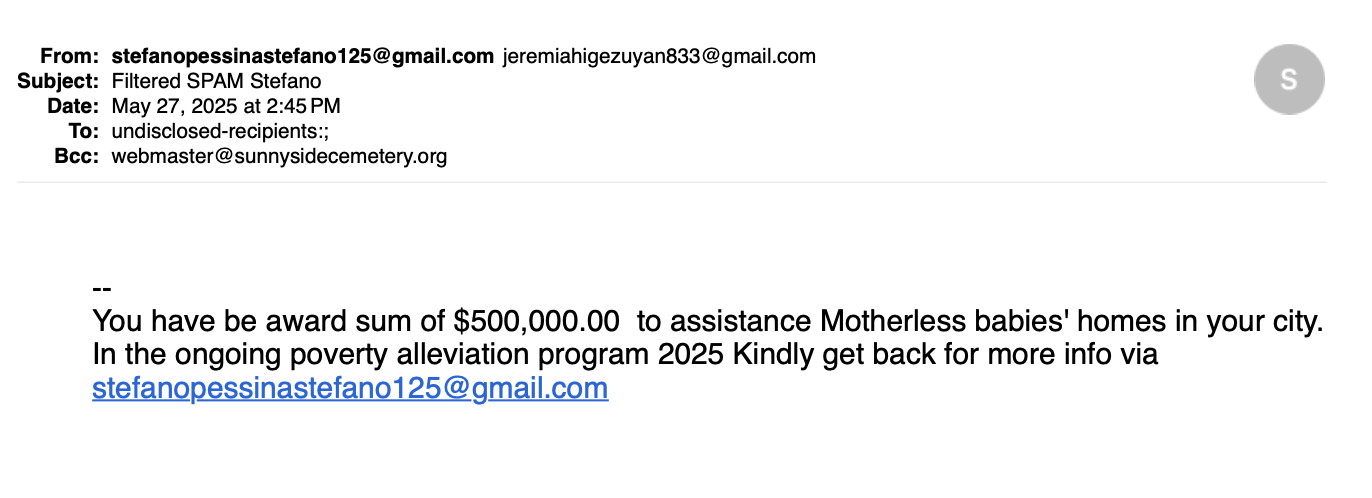This screenshot has height=498, width=1372.
Task: Click the "Subject:" header label
Action: 58,81
